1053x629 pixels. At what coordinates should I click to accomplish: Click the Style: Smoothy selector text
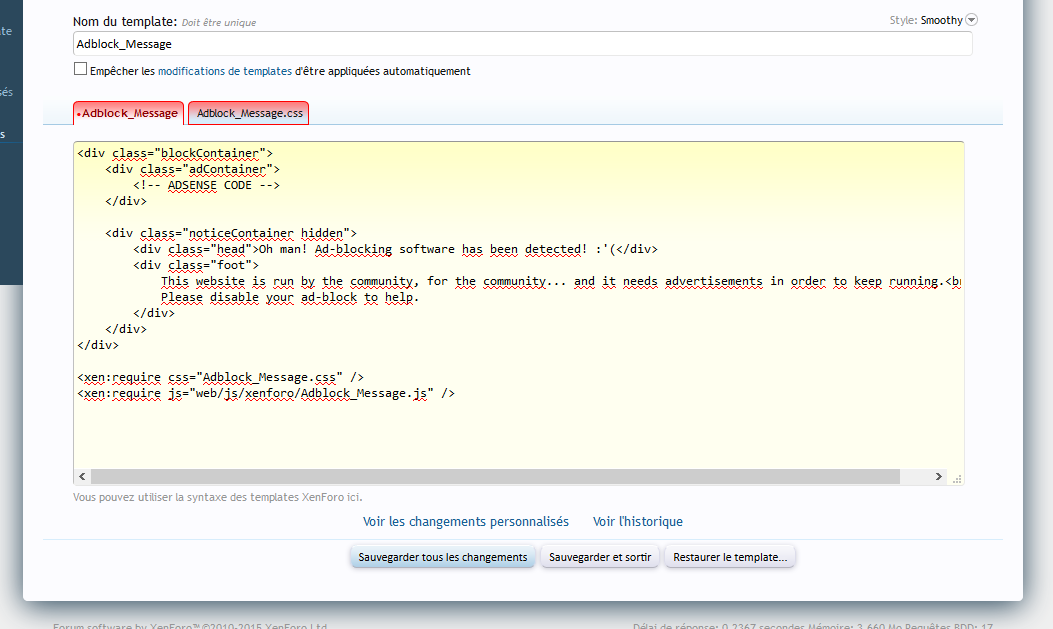[940, 20]
